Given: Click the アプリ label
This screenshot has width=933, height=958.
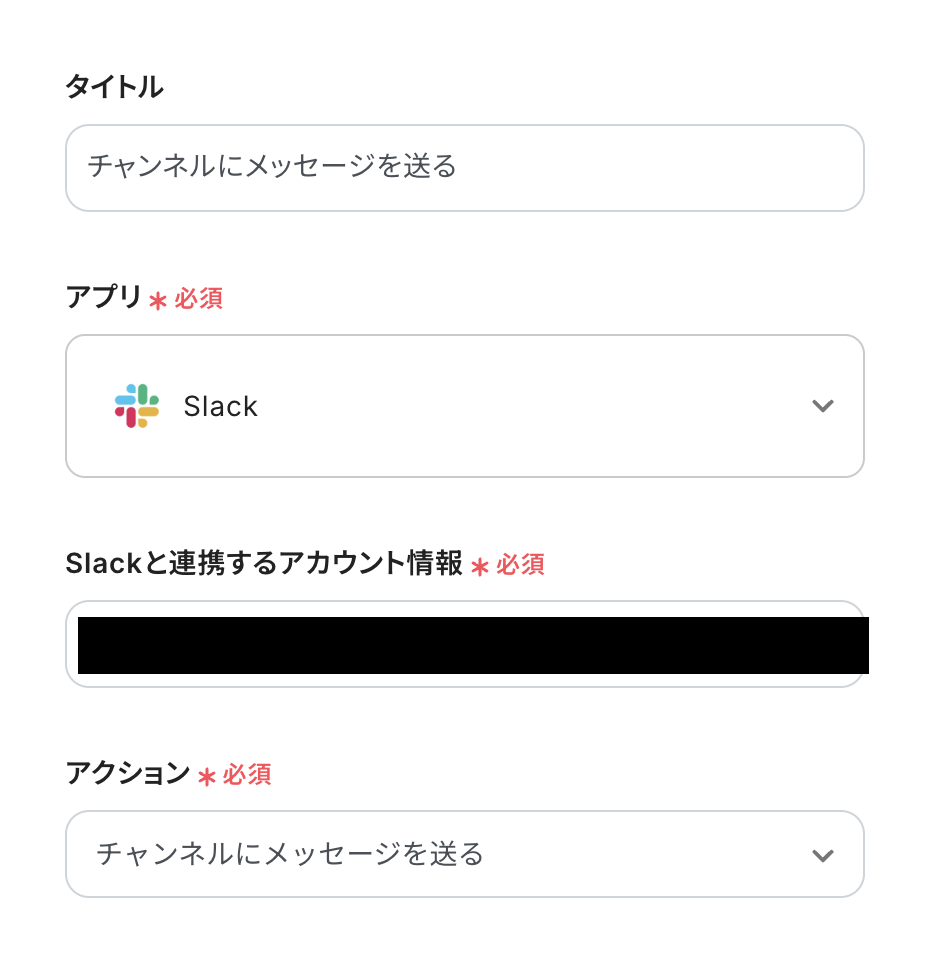Looking at the screenshot, I should (104, 297).
